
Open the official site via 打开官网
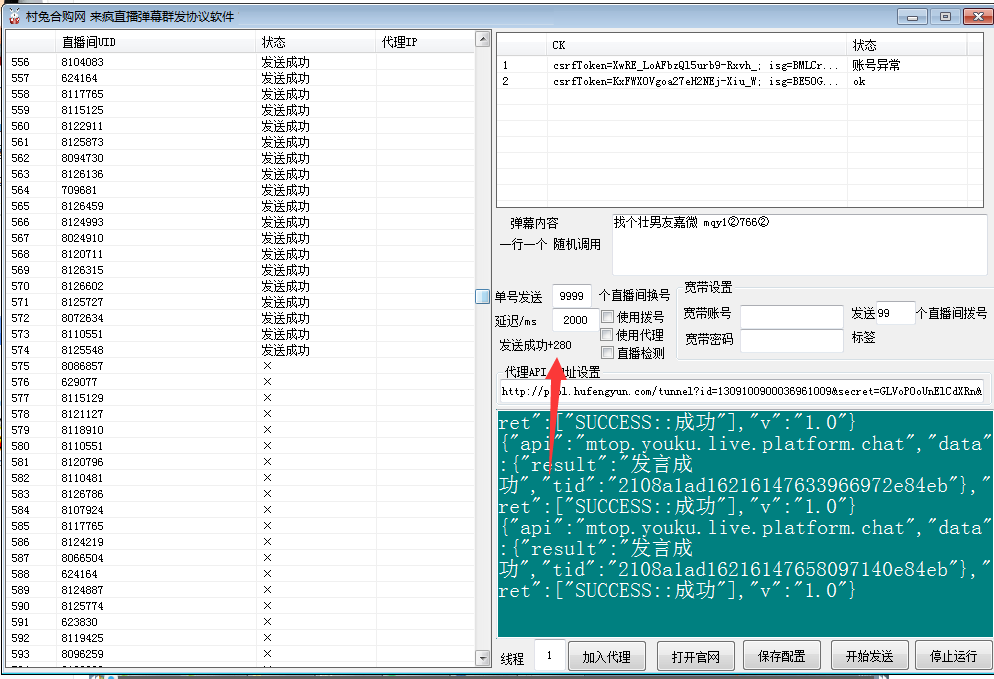(695, 657)
